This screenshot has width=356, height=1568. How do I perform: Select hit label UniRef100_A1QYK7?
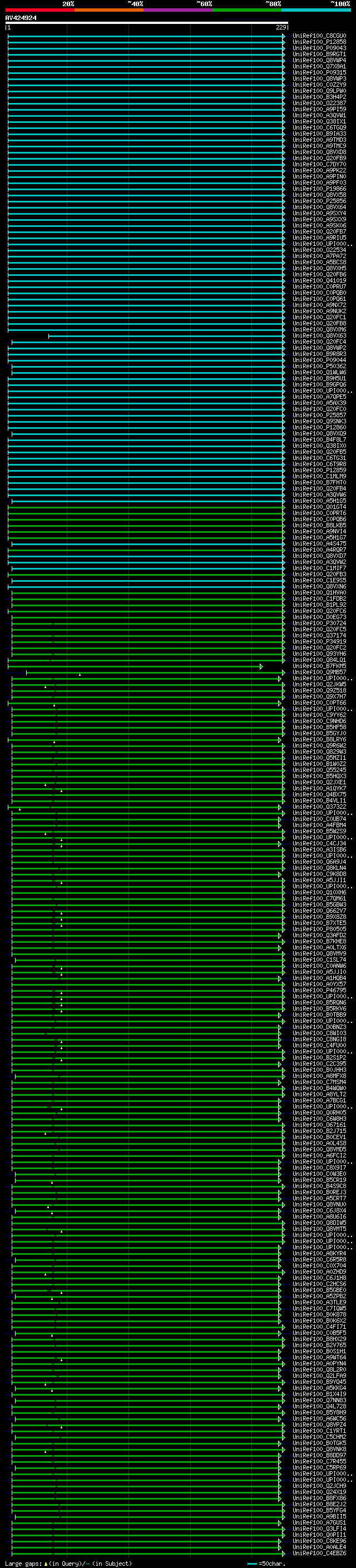tap(319, 788)
